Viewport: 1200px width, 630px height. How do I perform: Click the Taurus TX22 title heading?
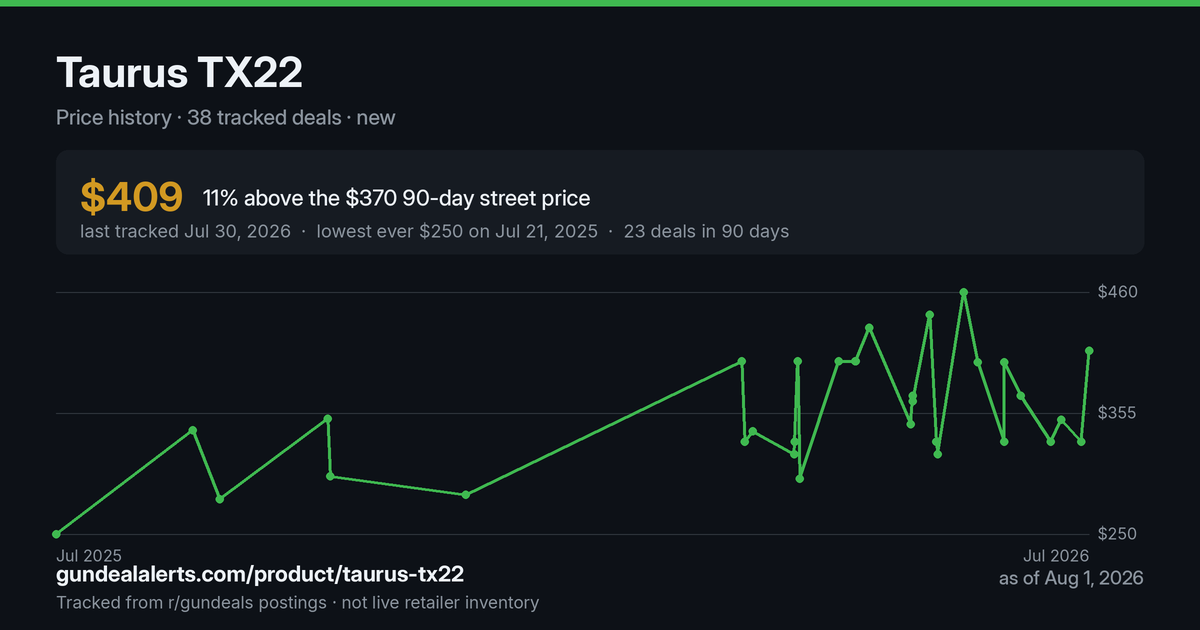point(179,73)
